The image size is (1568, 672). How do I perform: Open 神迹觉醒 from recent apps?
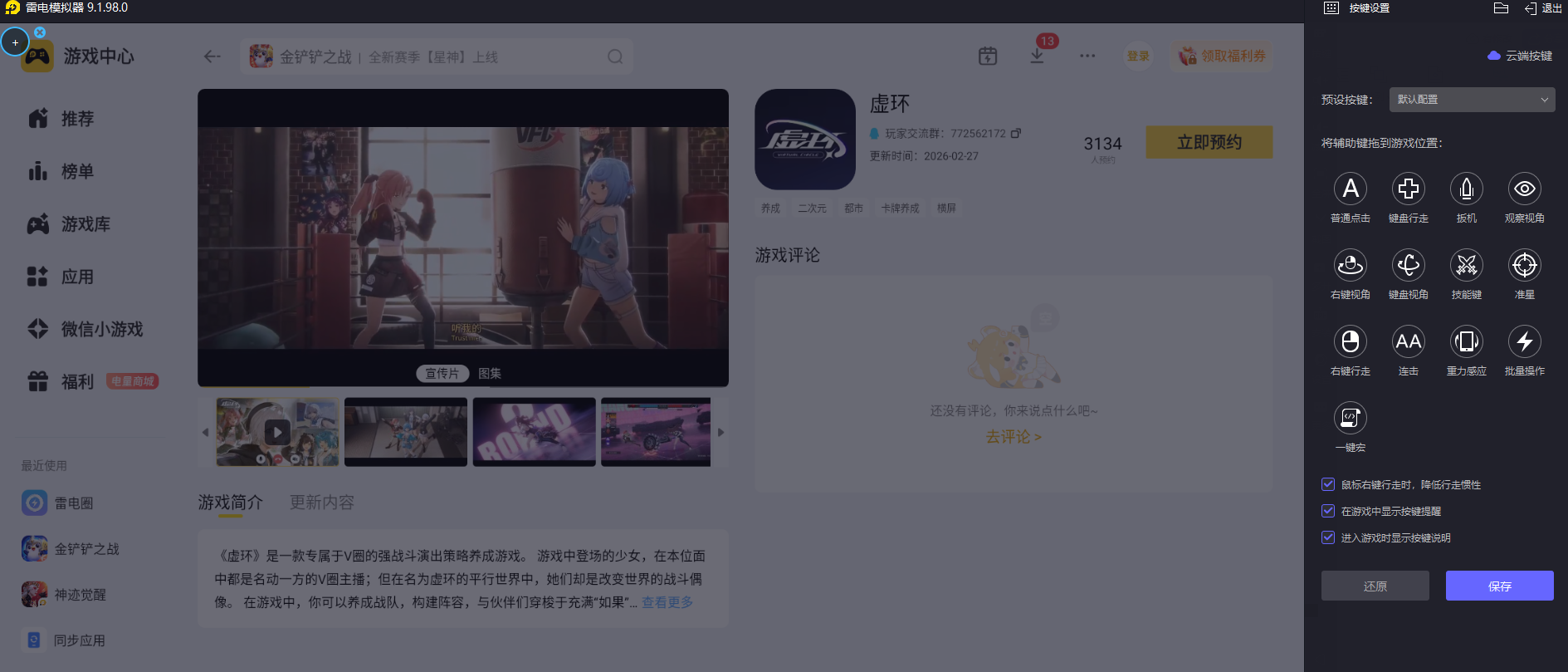(x=64, y=594)
